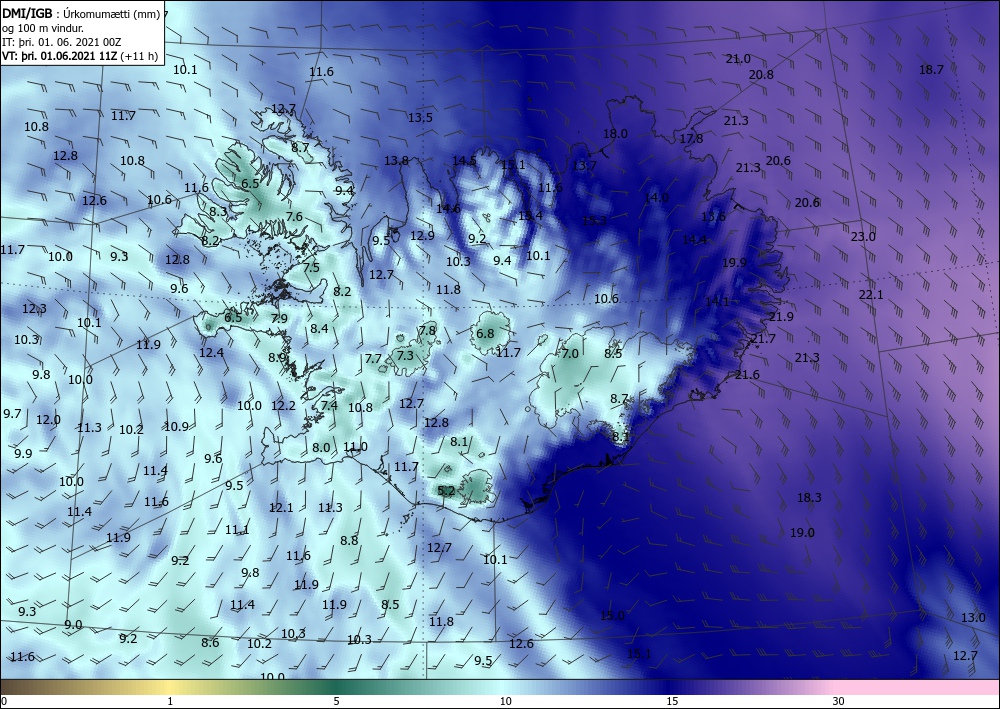Click the 21.6 value on the southeast coast
The height and width of the screenshot is (709, 1000).
747,374
